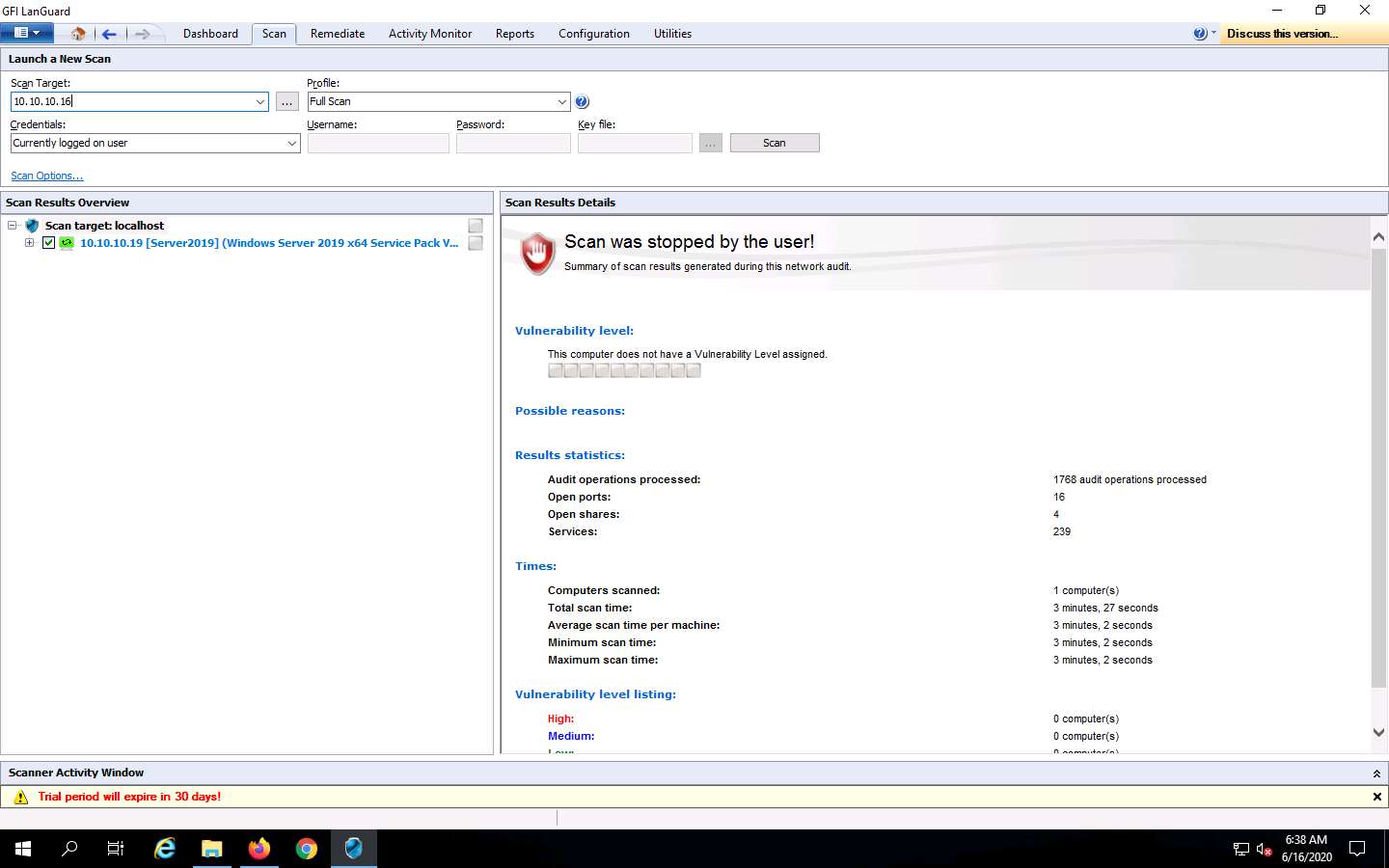Image resolution: width=1389 pixels, height=868 pixels.
Task: Select Scan target: localhost tree row
Action: point(104,226)
